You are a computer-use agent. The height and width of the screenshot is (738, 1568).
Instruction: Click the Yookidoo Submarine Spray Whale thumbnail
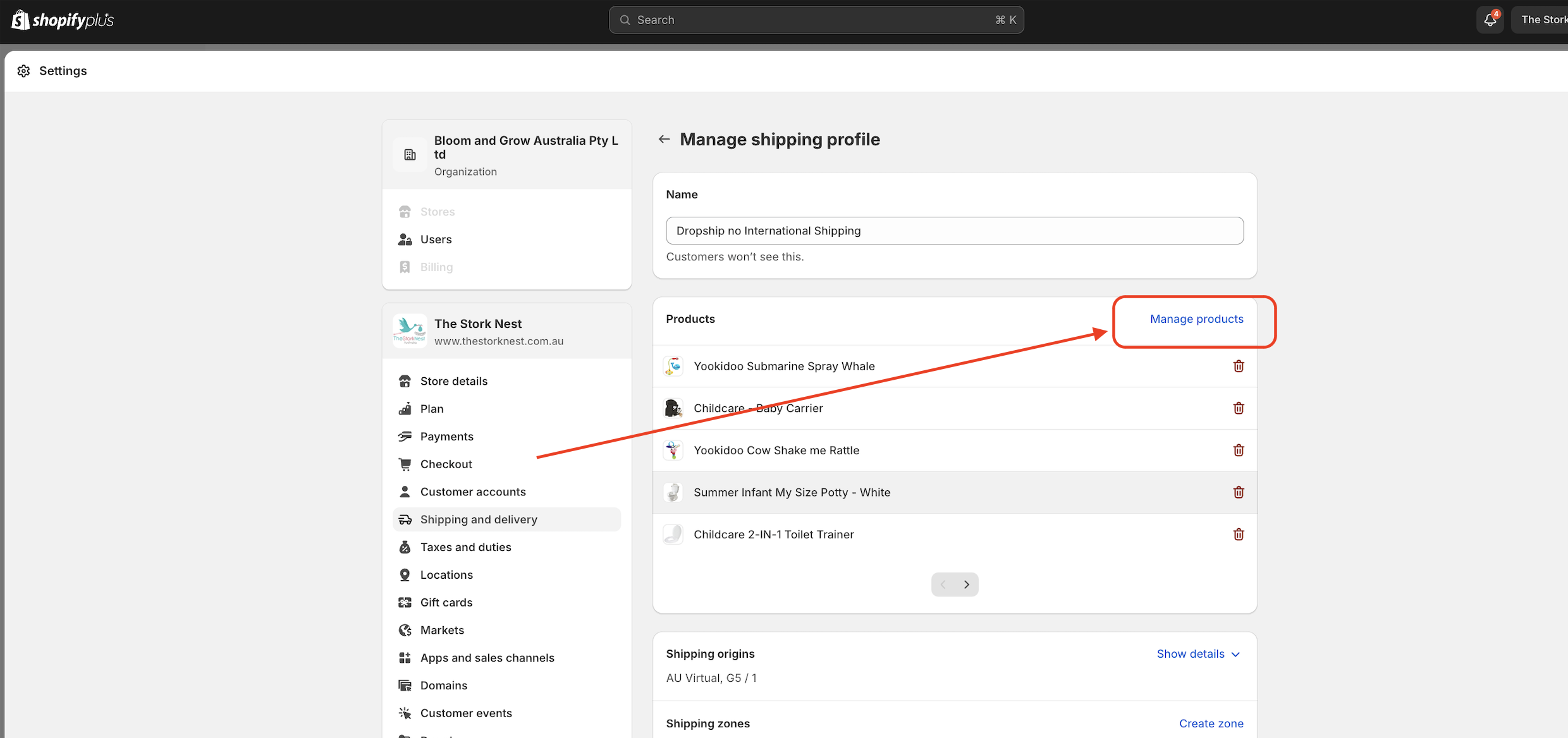673,366
